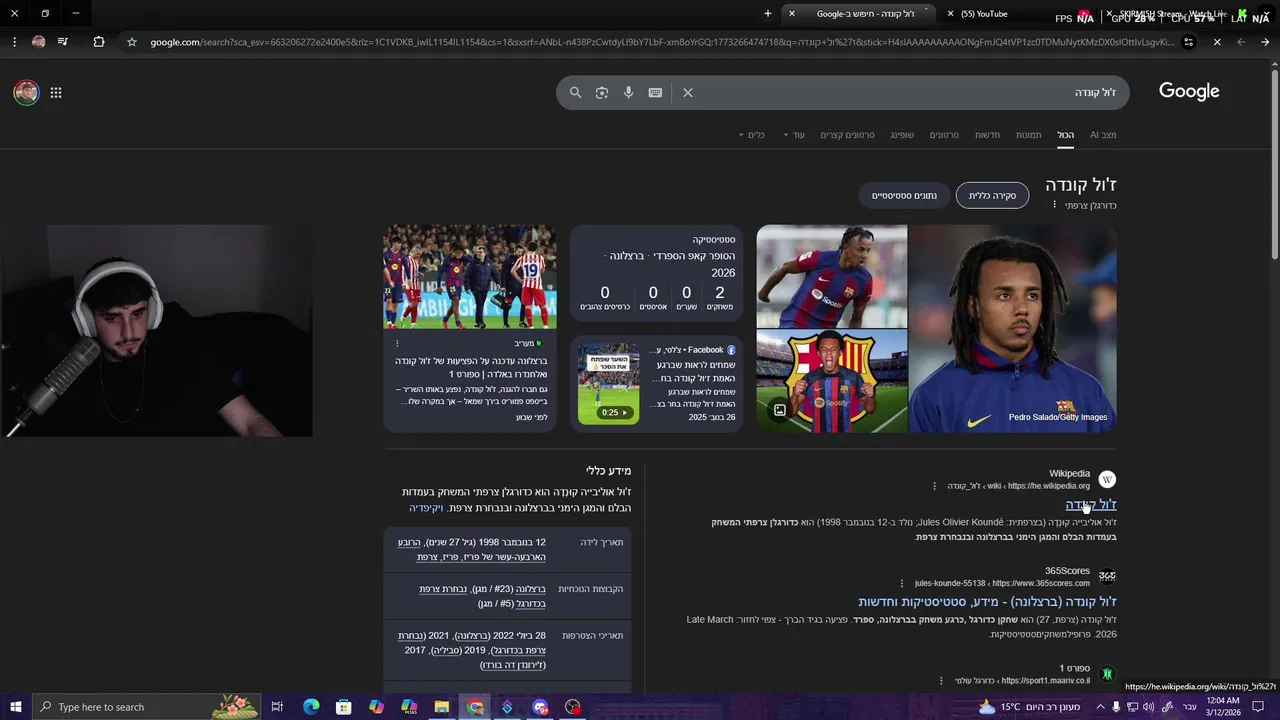Switch to the שופינג (shopping) tab
Image resolution: width=1280 pixels, height=720 pixels.
902,135
